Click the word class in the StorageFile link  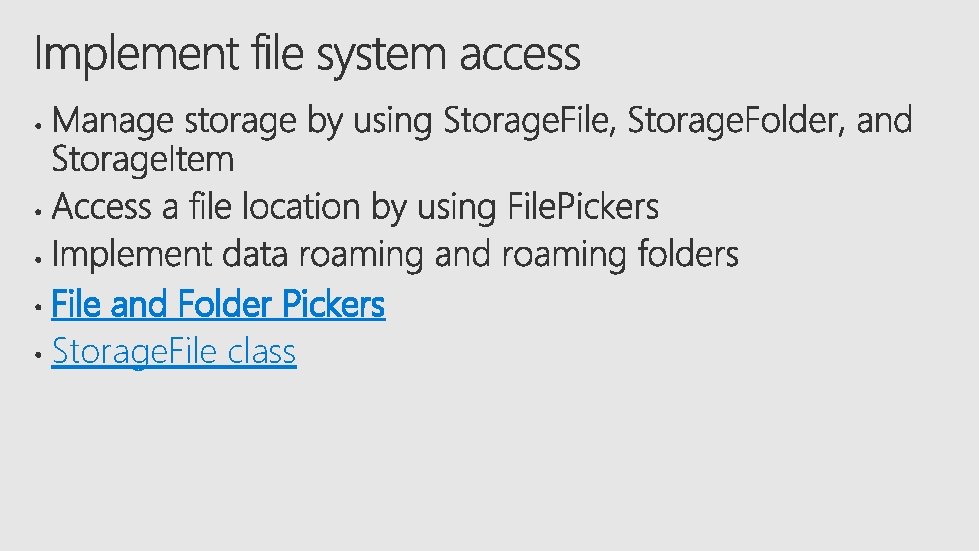(262, 351)
